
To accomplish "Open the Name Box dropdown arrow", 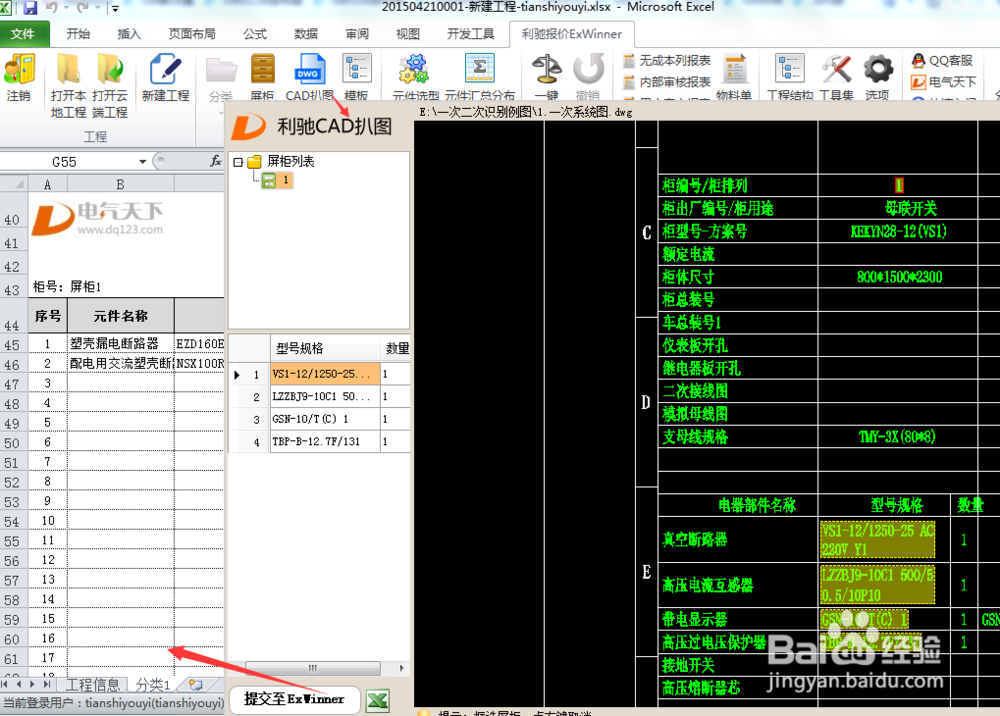I will [142, 162].
